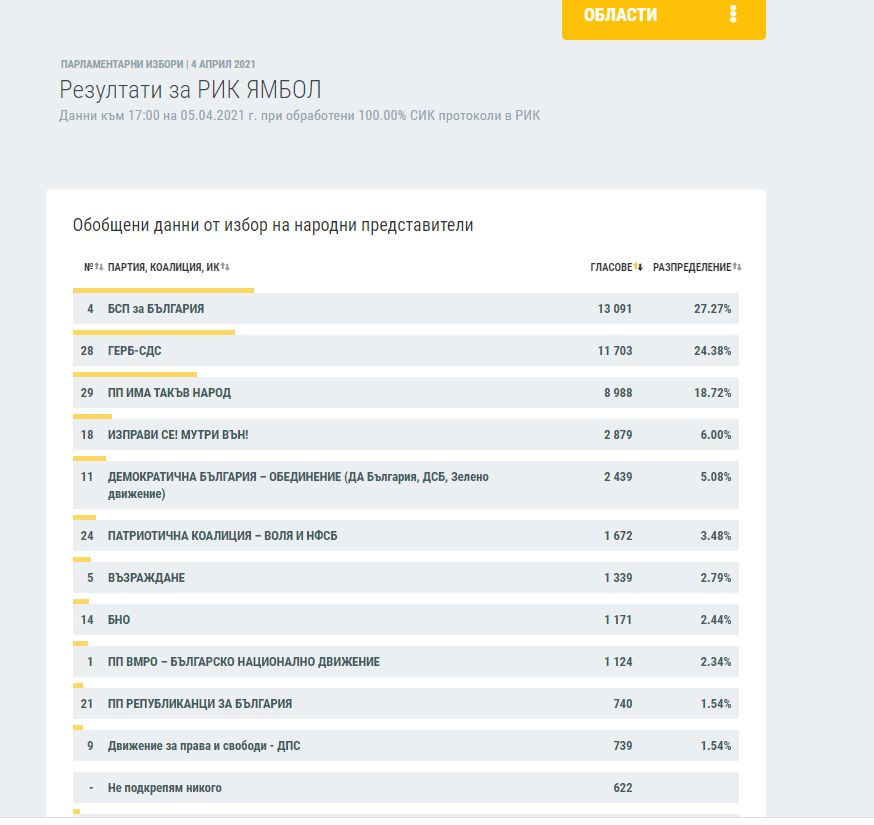The width and height of the screenshot is (874, 825).
Task: Click the 6.00% distribution value
Action: pyautogui.click(x=716, y=435)
